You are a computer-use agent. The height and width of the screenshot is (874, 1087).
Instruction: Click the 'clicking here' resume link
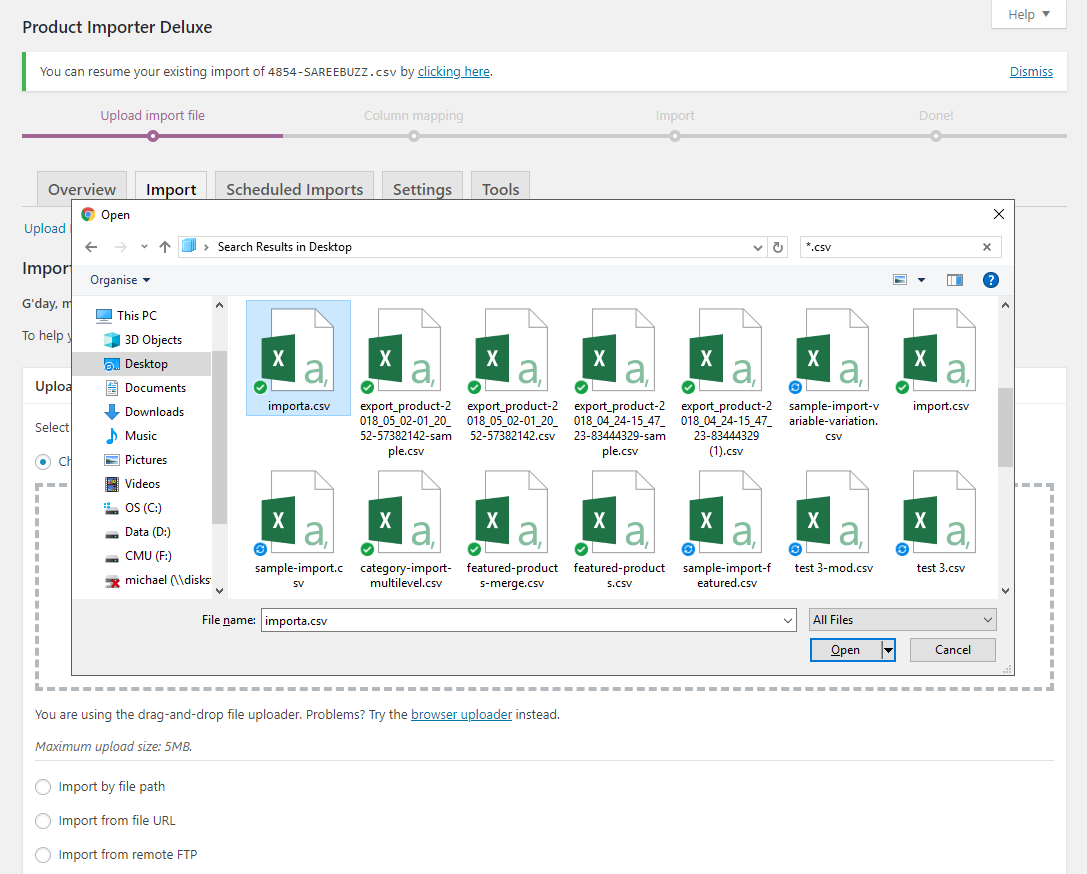pyautogui.click(x=454, y=71)
